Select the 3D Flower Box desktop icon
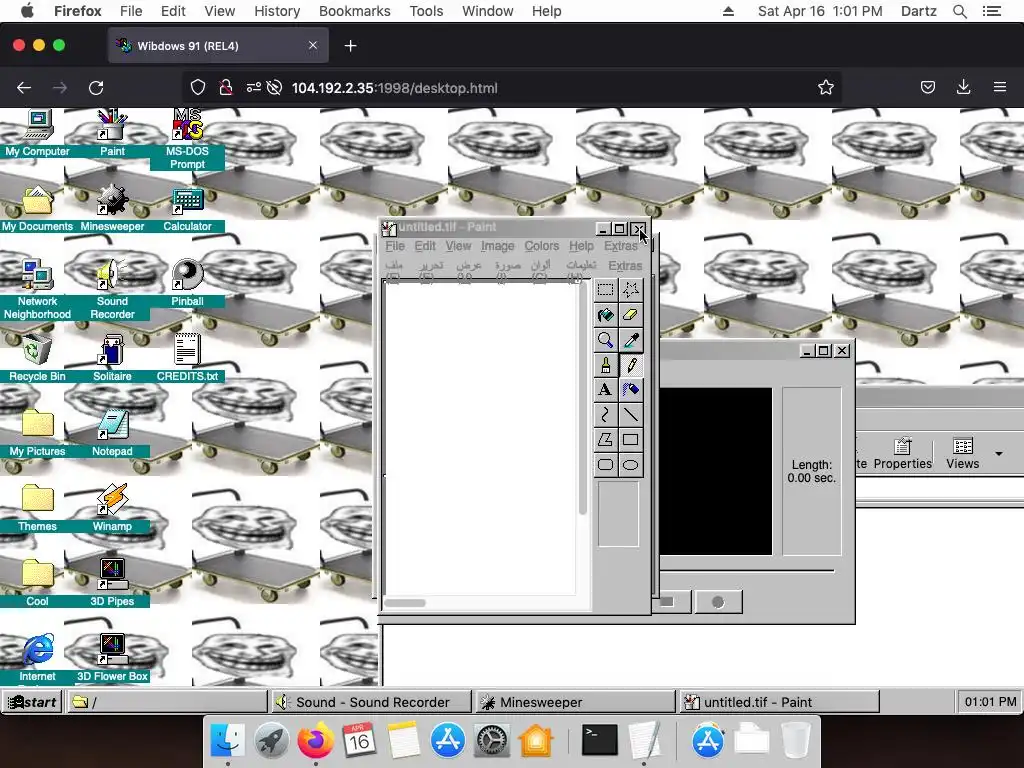 [x=112, y=658]
